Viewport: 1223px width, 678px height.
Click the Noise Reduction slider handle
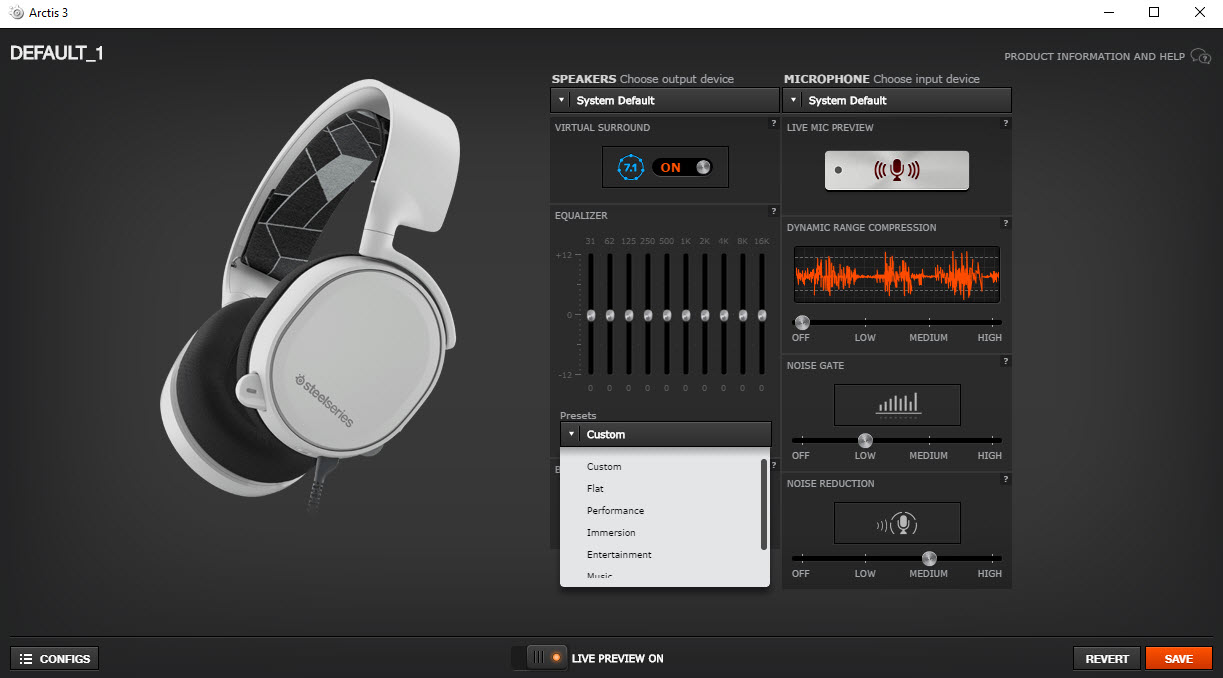click(x=930, y=558)
